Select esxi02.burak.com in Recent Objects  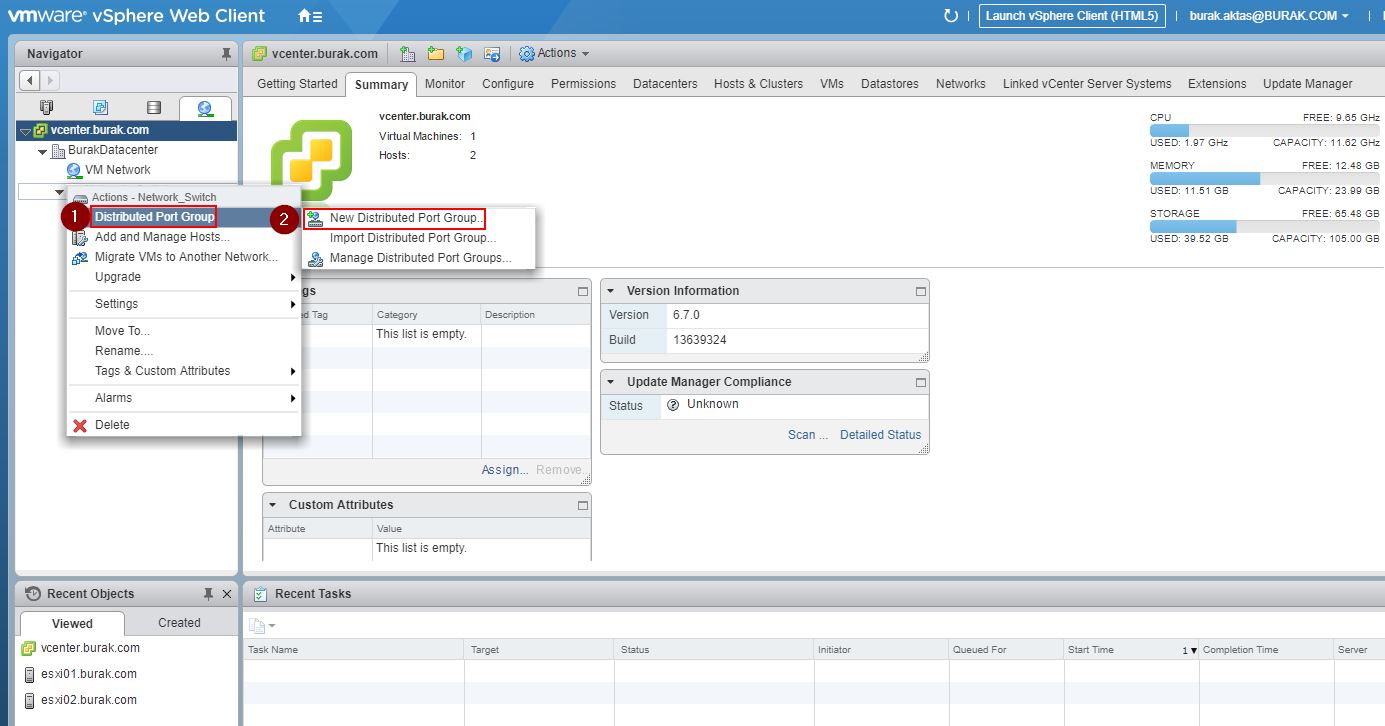coord(89,700)
